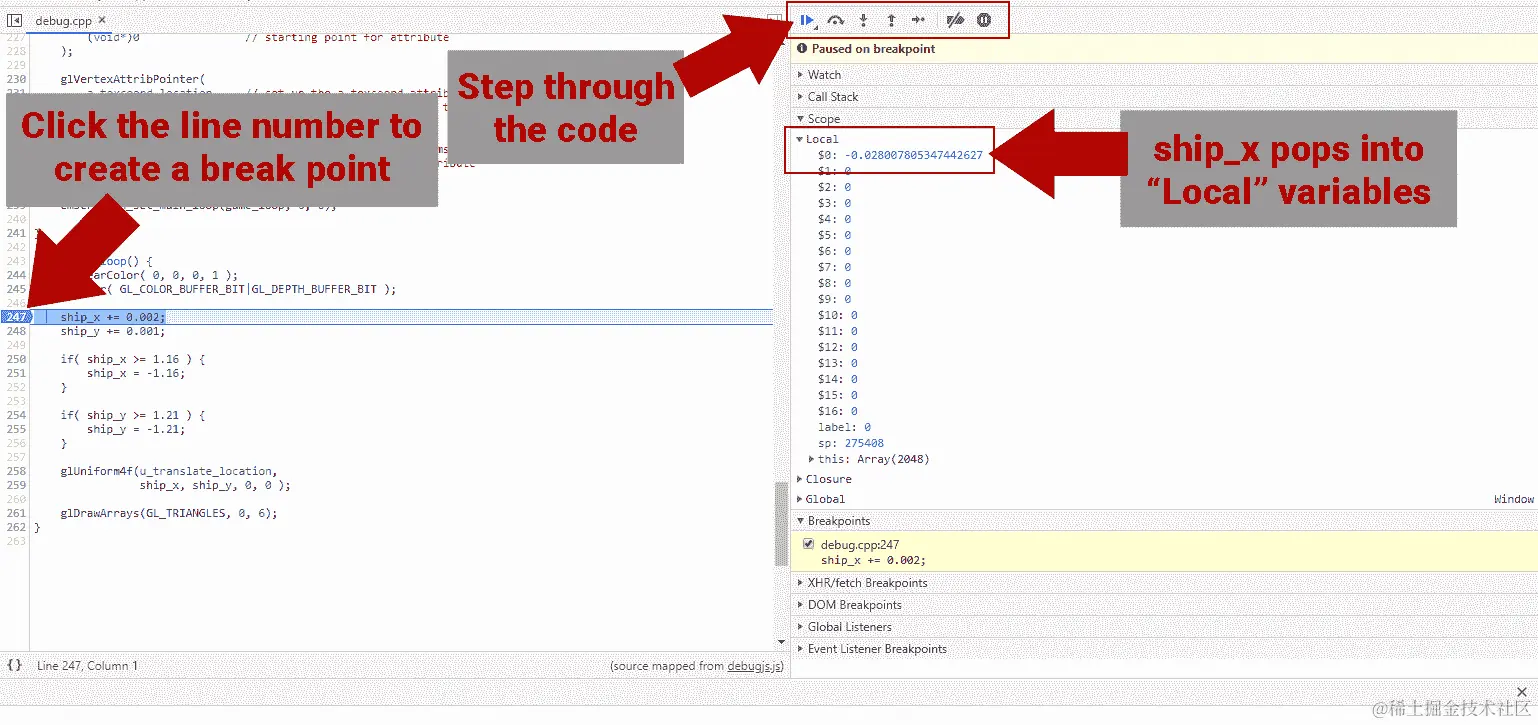The image size is (1538, 725).
Task: Step over next function call
Action: point(835,20)
